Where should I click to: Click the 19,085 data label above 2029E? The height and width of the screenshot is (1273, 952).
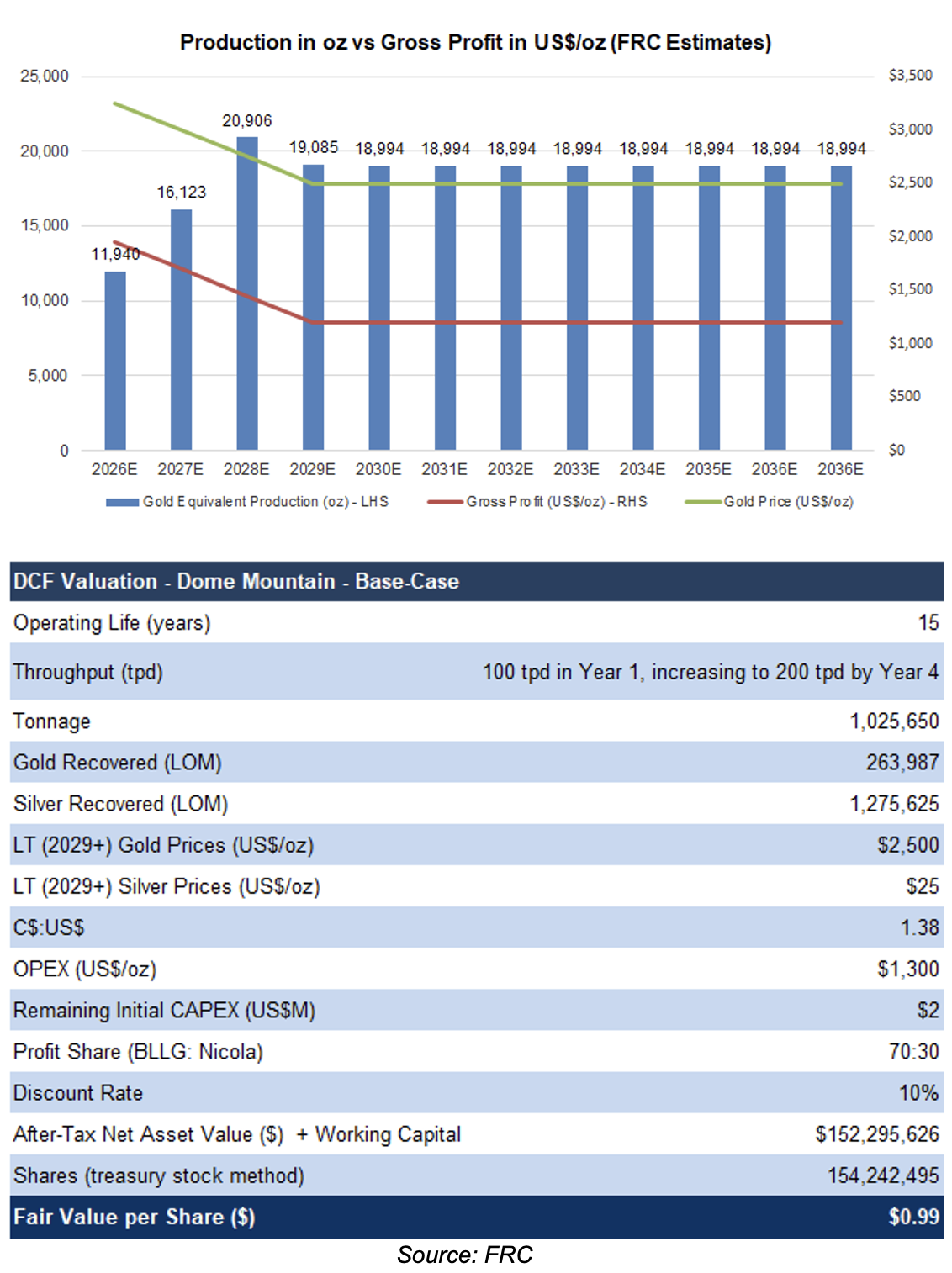pos(313,148)
